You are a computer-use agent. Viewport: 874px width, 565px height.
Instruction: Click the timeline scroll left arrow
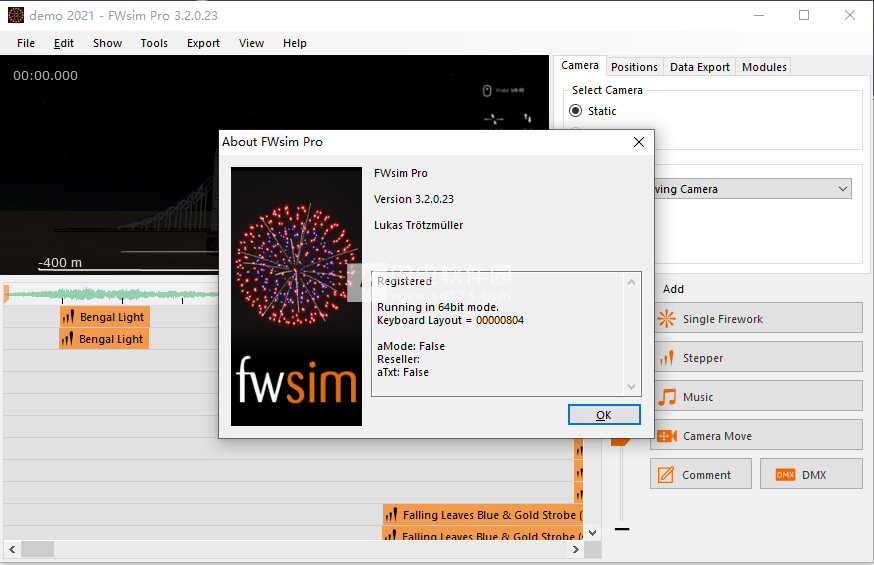pyautogui.click(x=12, y=549)
